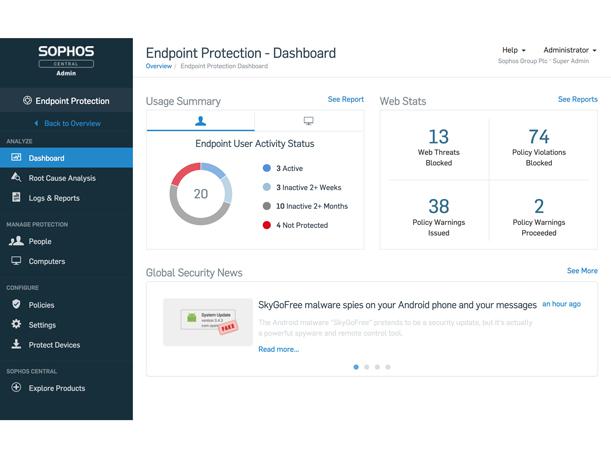Open the Dashboard menu item
611x458 pixels.
[66, 158]
